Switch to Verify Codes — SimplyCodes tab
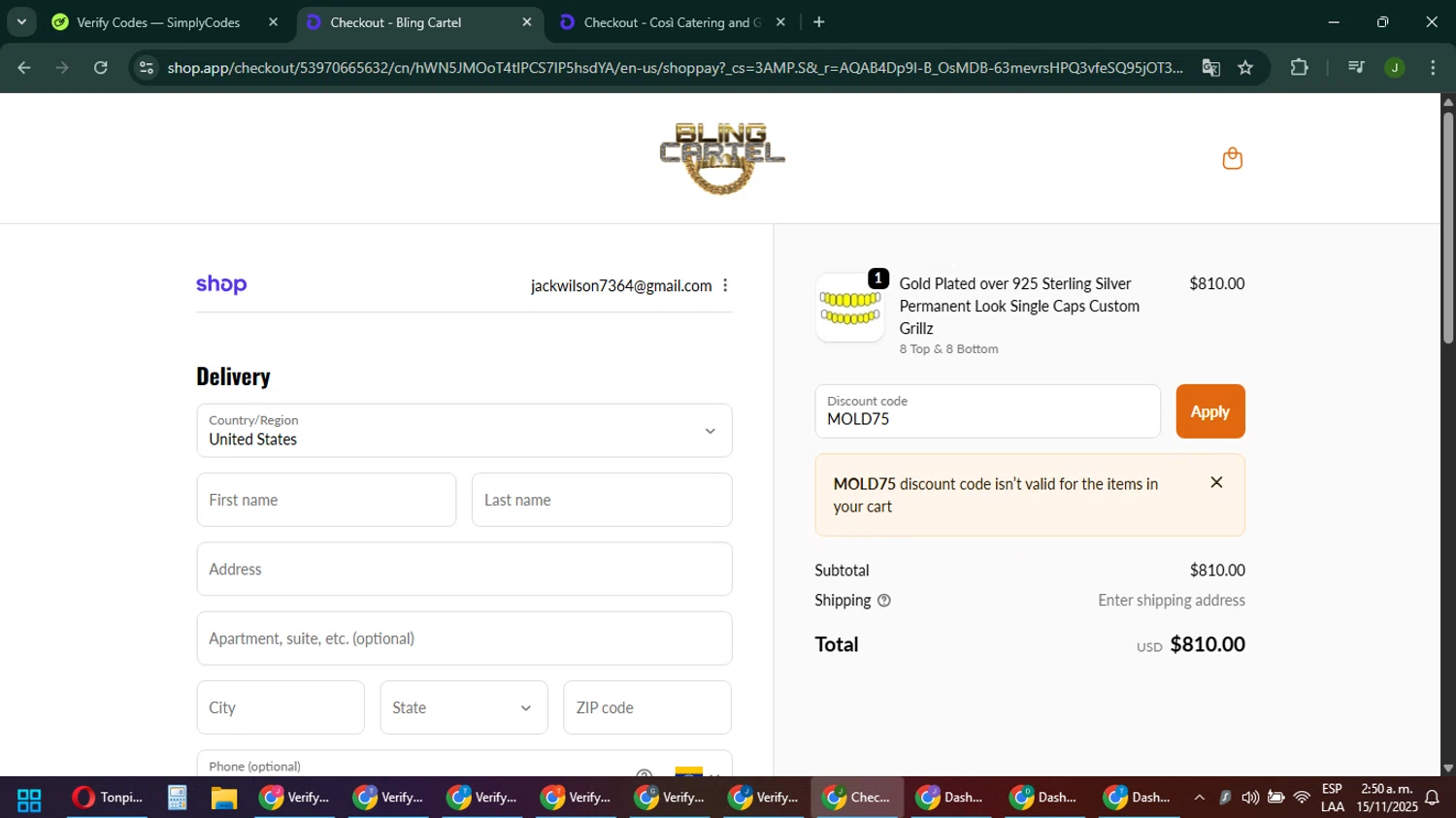 (158, 22)
